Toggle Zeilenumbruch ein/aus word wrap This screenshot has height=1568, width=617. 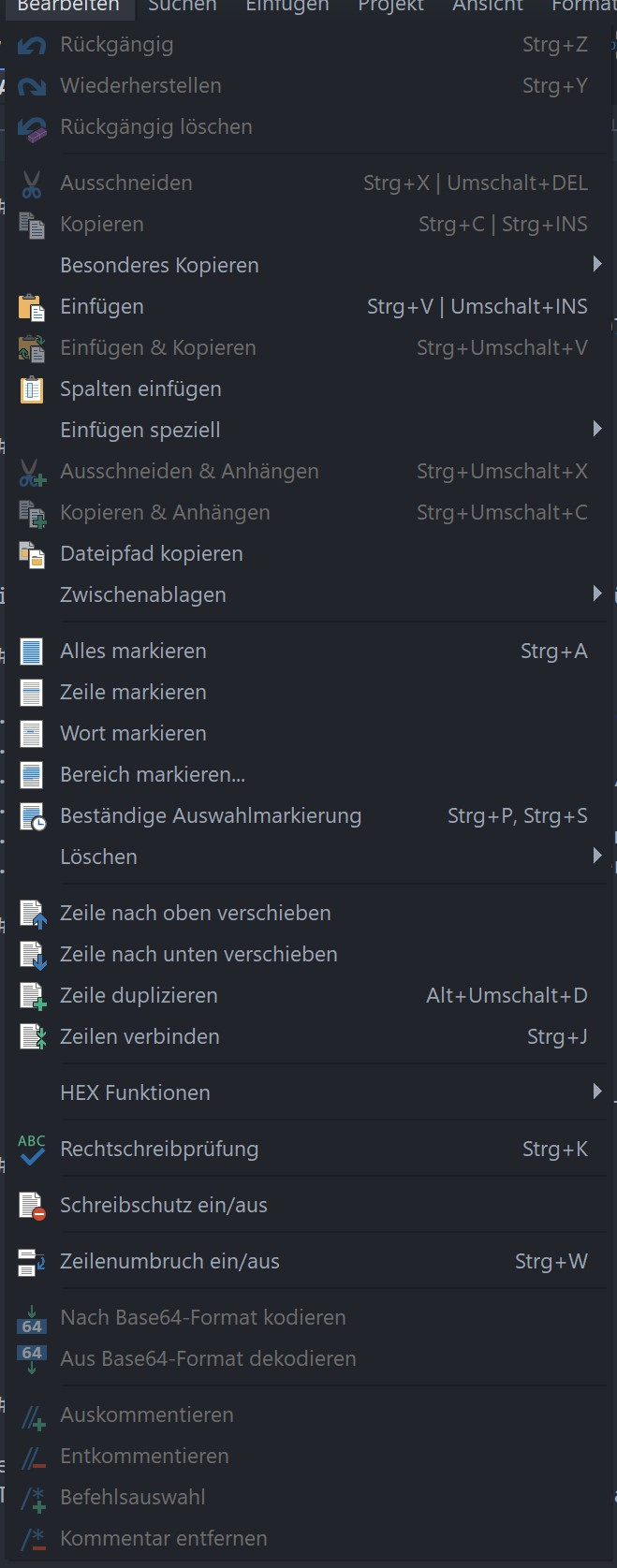(307, 1262)
